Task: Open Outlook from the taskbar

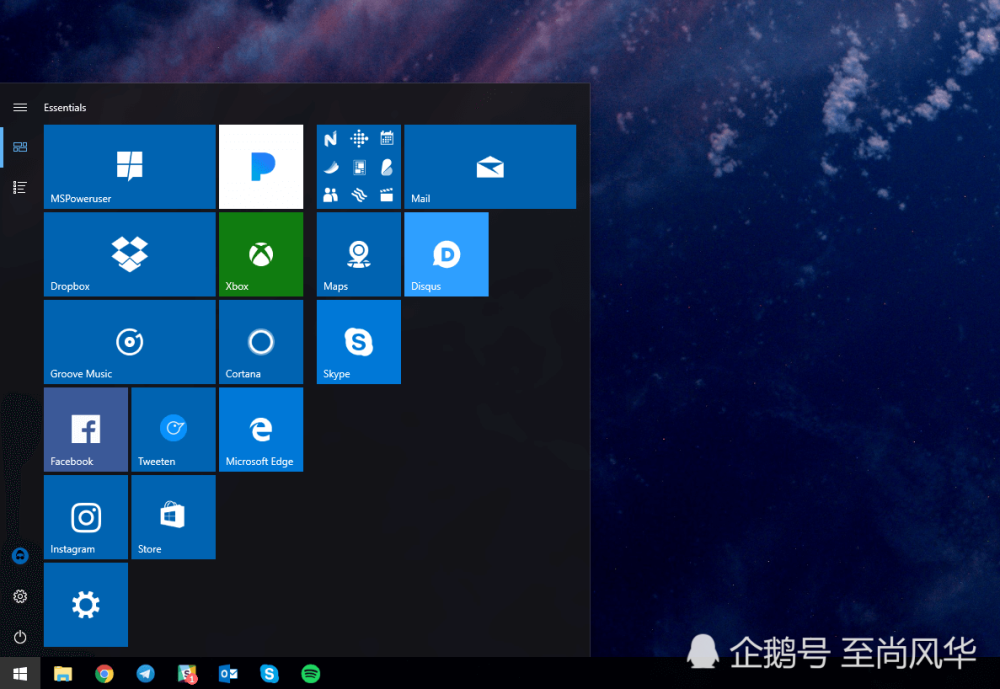Action: tap(228, 673)
